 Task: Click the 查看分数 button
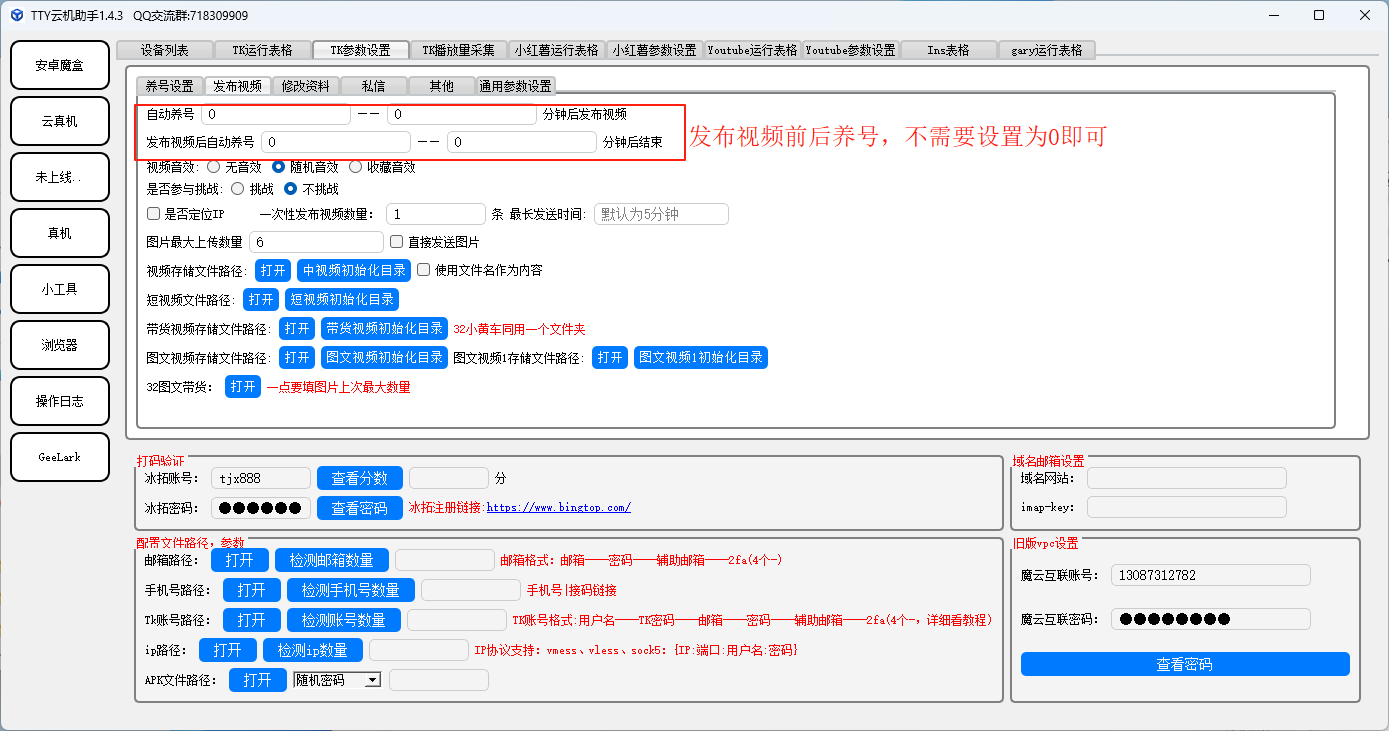tap(360, 478)
